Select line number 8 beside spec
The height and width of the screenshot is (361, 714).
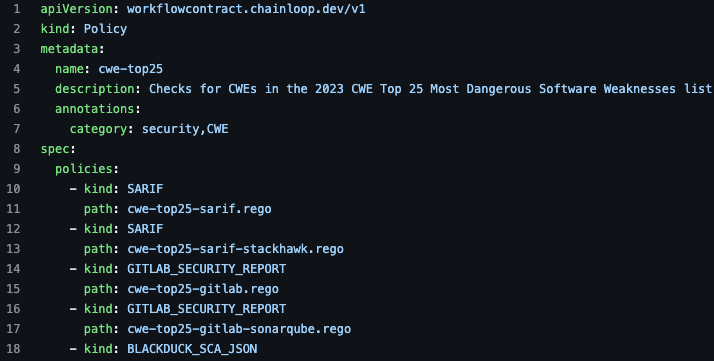coord(16,149)
